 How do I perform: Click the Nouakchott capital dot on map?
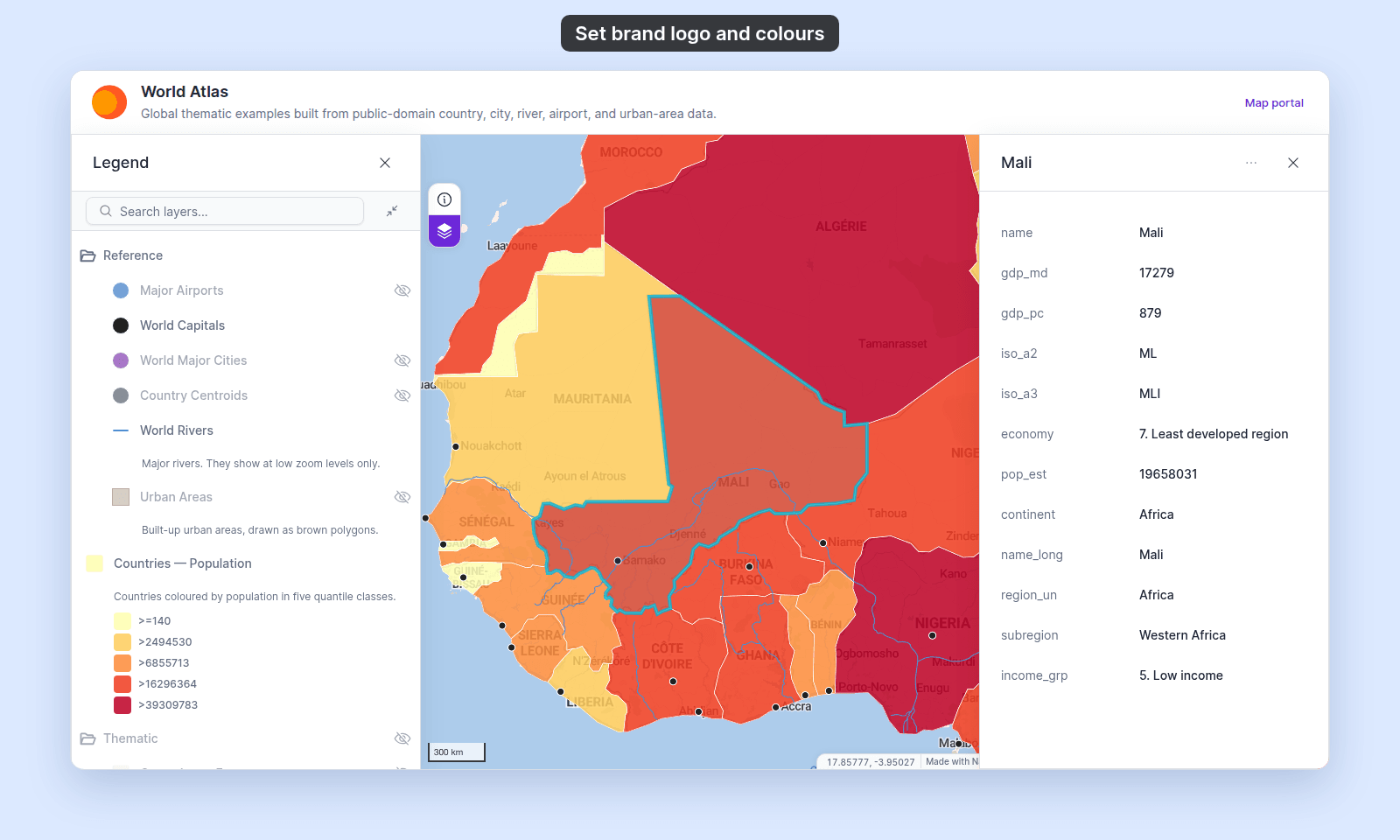[x=456, y=446]
